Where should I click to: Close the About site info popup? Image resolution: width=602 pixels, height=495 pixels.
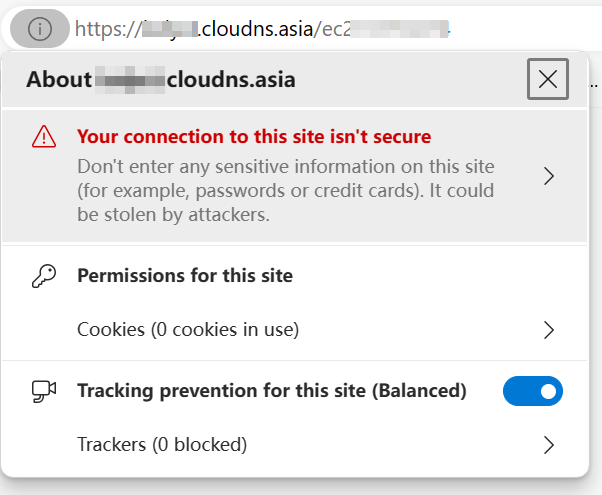(x=547, y=80)
